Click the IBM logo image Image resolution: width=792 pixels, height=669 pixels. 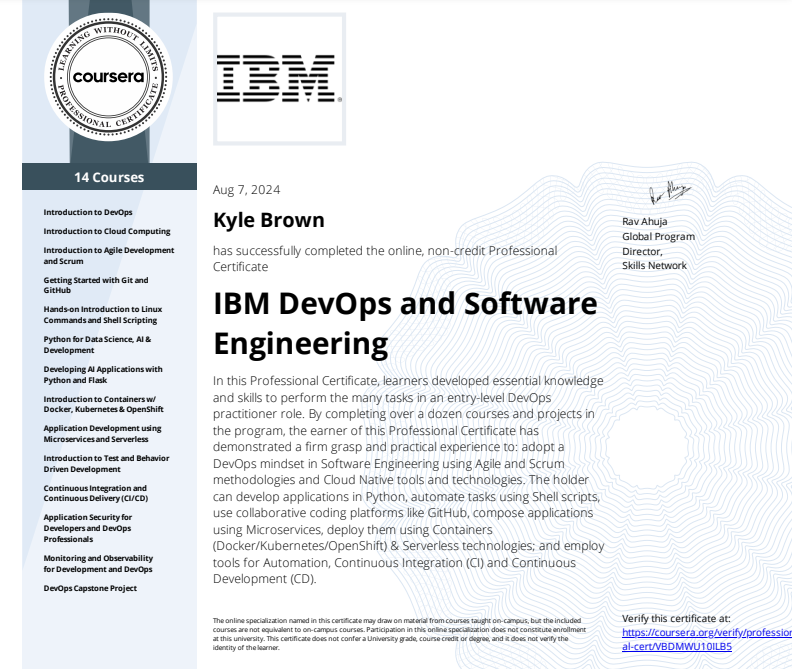(279, 79)
